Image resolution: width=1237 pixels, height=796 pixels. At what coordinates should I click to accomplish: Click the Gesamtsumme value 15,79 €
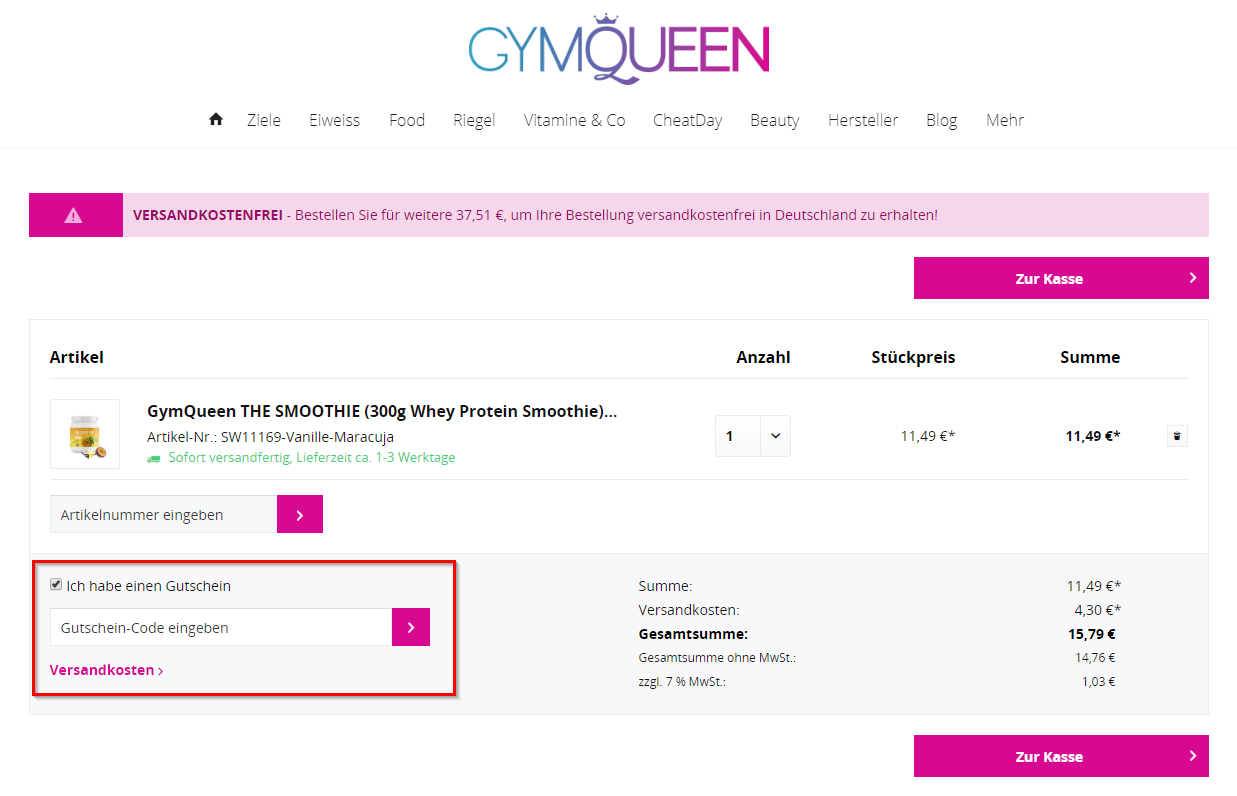click(x=1092, y=633)
